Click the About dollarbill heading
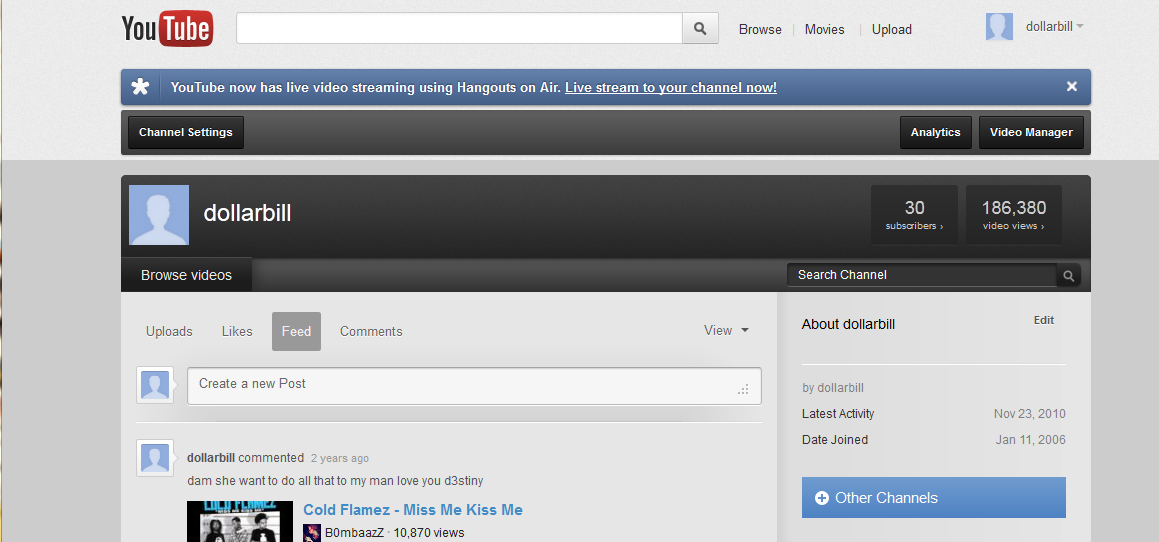The height and width of the screenshot is (542, 1159). coord(848,324)
